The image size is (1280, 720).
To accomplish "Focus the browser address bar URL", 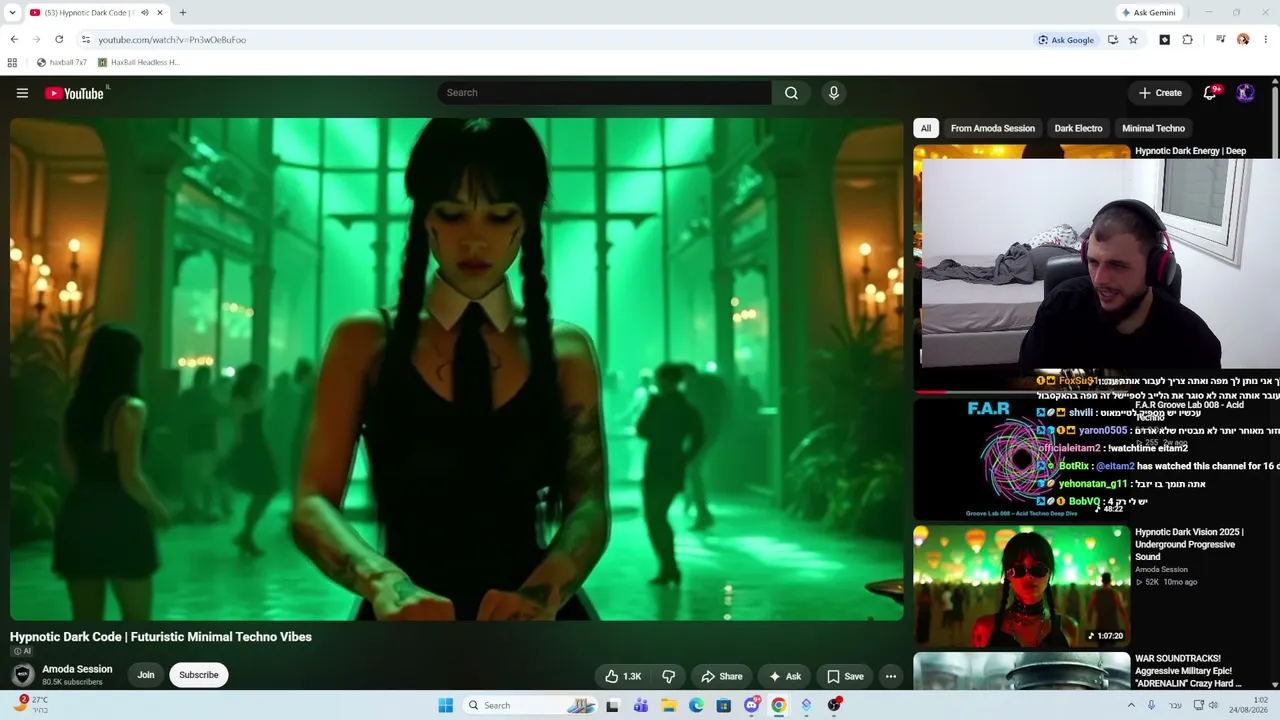I will coord(172,40).
